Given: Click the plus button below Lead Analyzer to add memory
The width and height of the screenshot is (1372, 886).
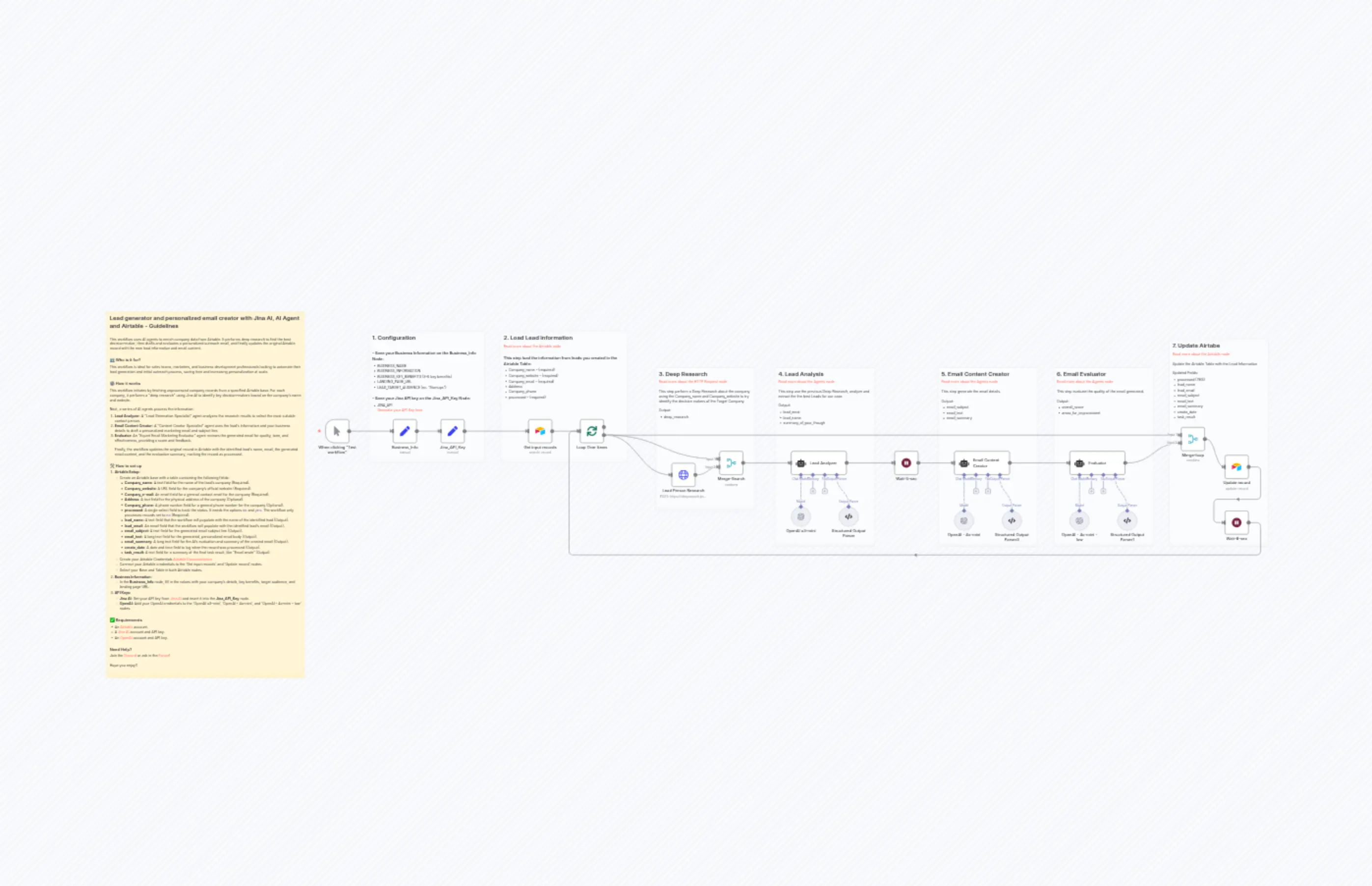Looking at the screenshot, I should [x=813, y=491].
